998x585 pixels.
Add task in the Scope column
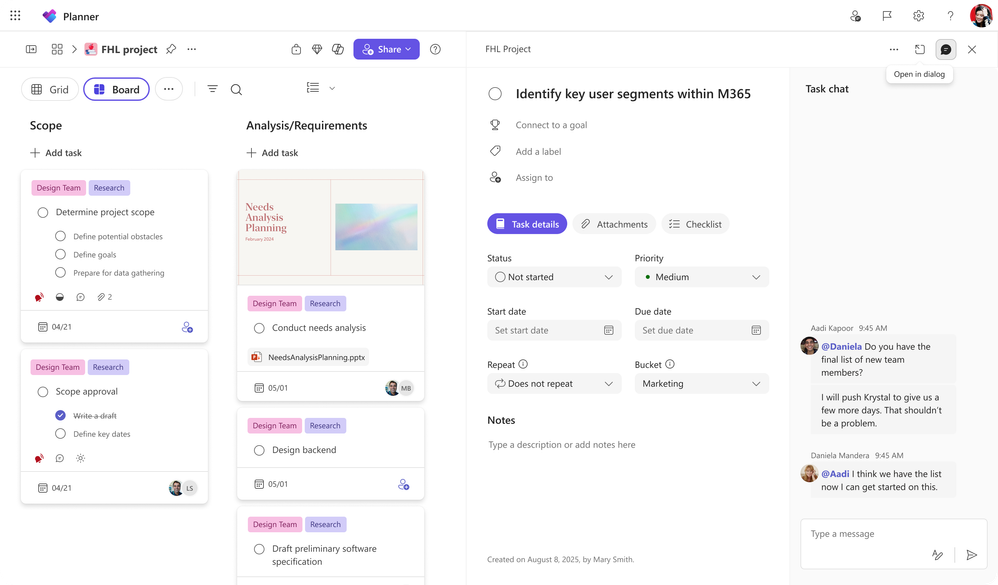(56, 153)
